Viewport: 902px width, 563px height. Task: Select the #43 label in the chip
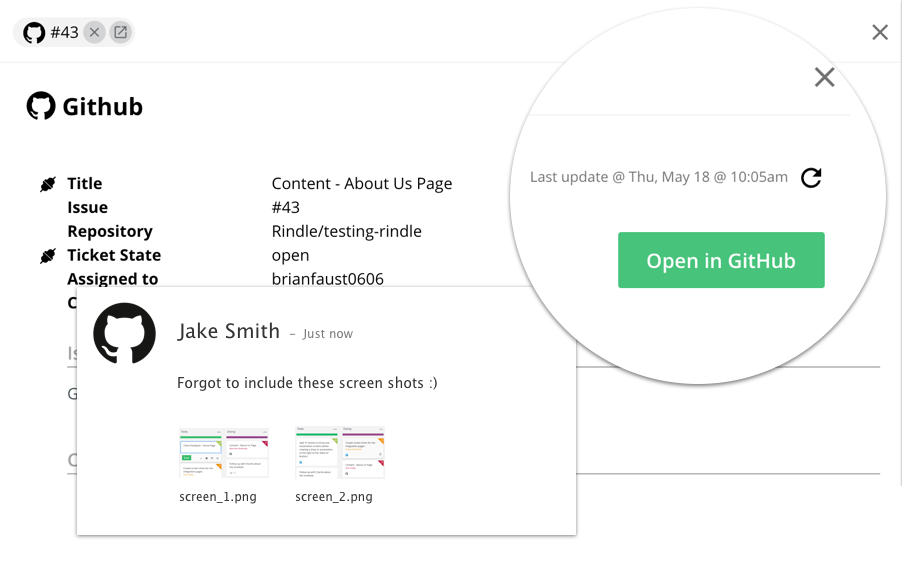click(64, 33)
